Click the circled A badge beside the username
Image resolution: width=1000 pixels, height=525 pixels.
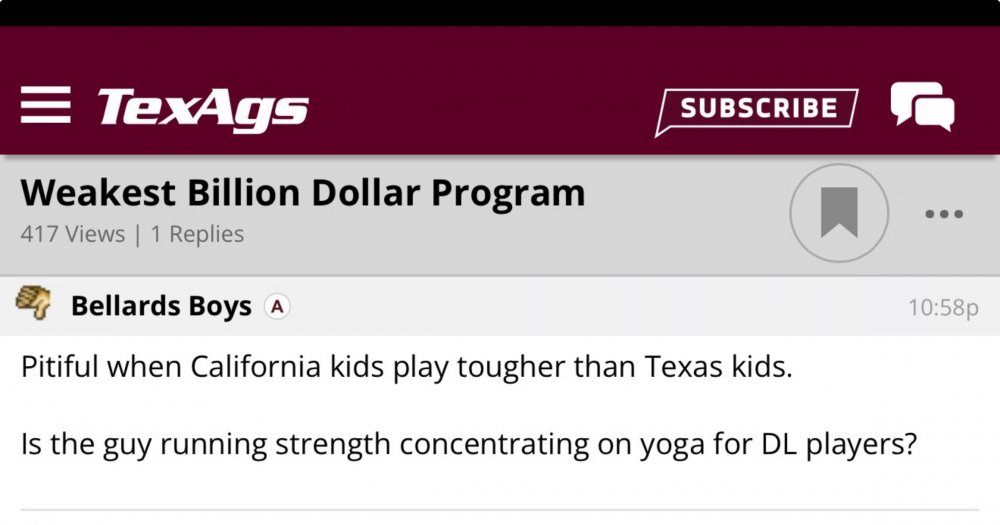tap(277, 307)
